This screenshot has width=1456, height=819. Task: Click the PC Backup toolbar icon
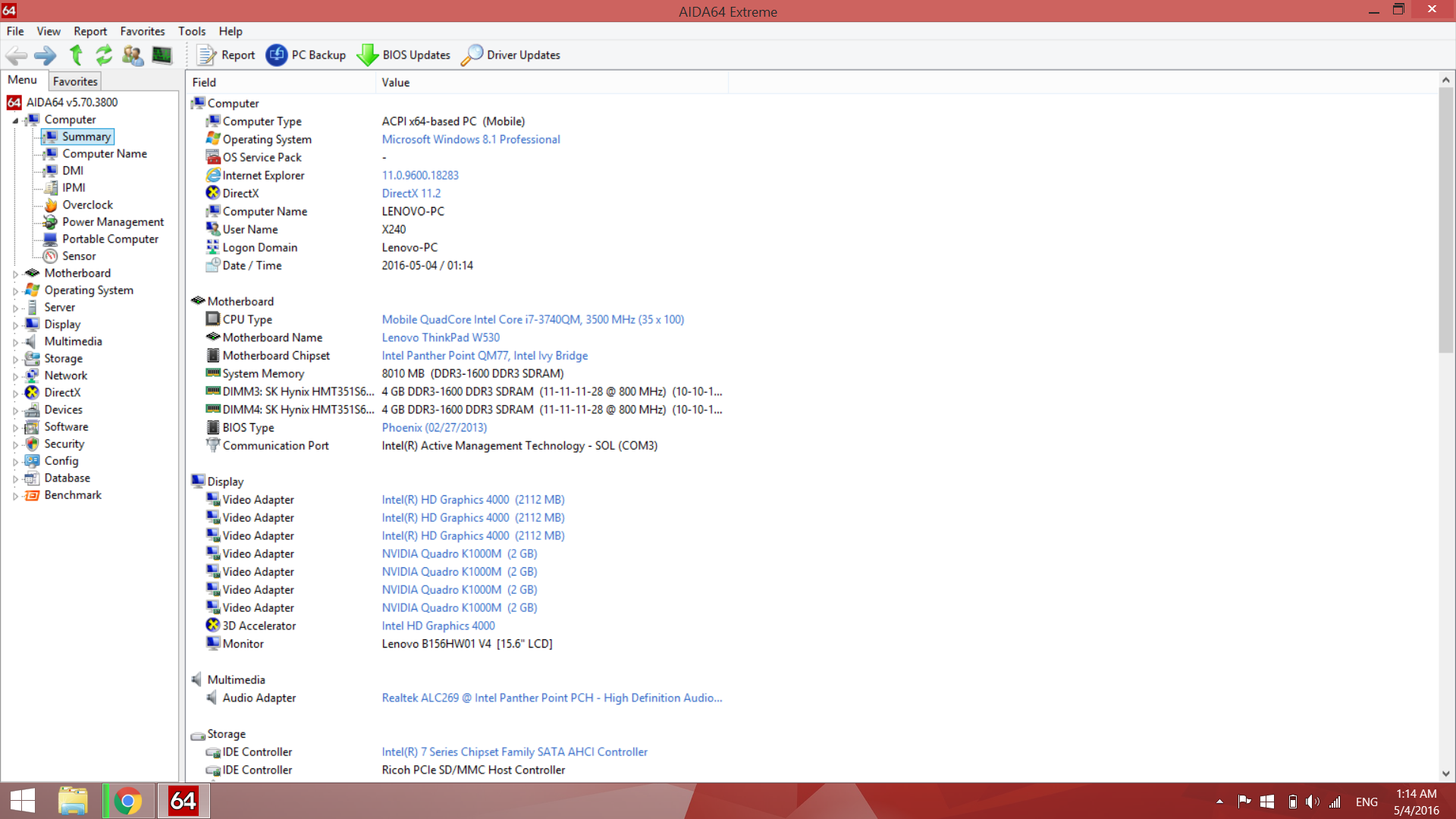[277, 55]
